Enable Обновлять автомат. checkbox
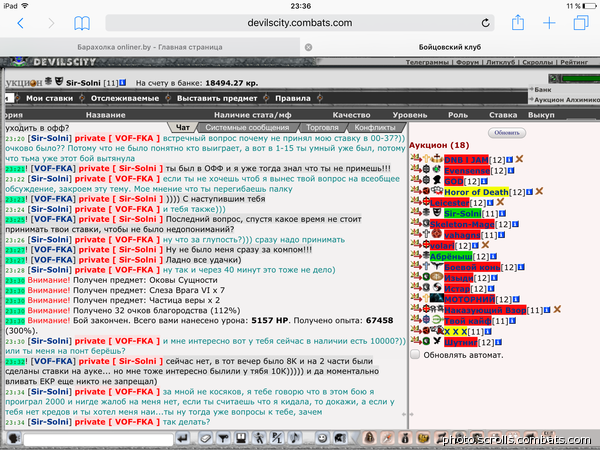This screenshot has width=600, height=450. click(415, 354)
